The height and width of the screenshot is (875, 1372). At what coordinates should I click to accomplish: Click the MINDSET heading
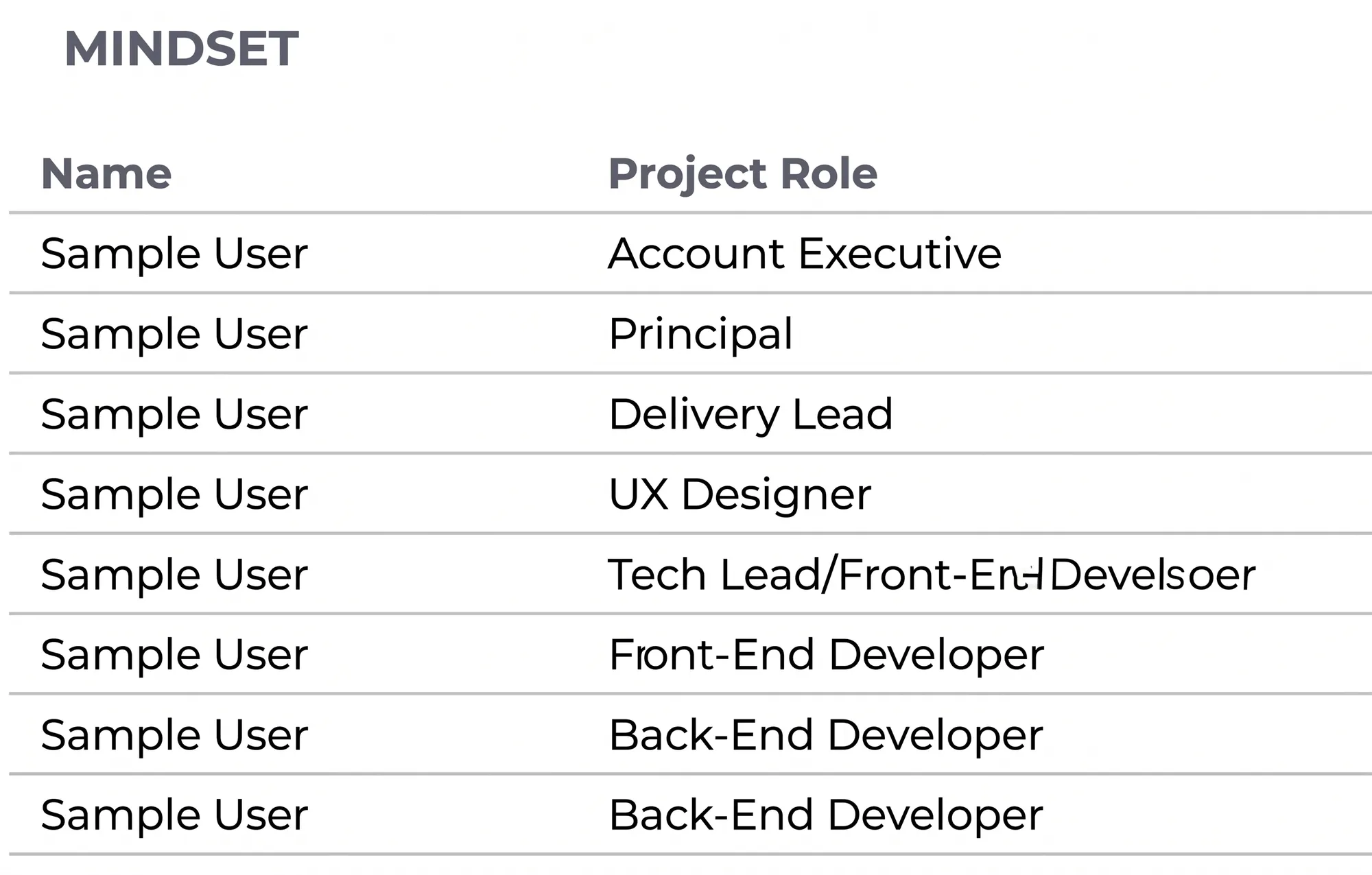181,49
